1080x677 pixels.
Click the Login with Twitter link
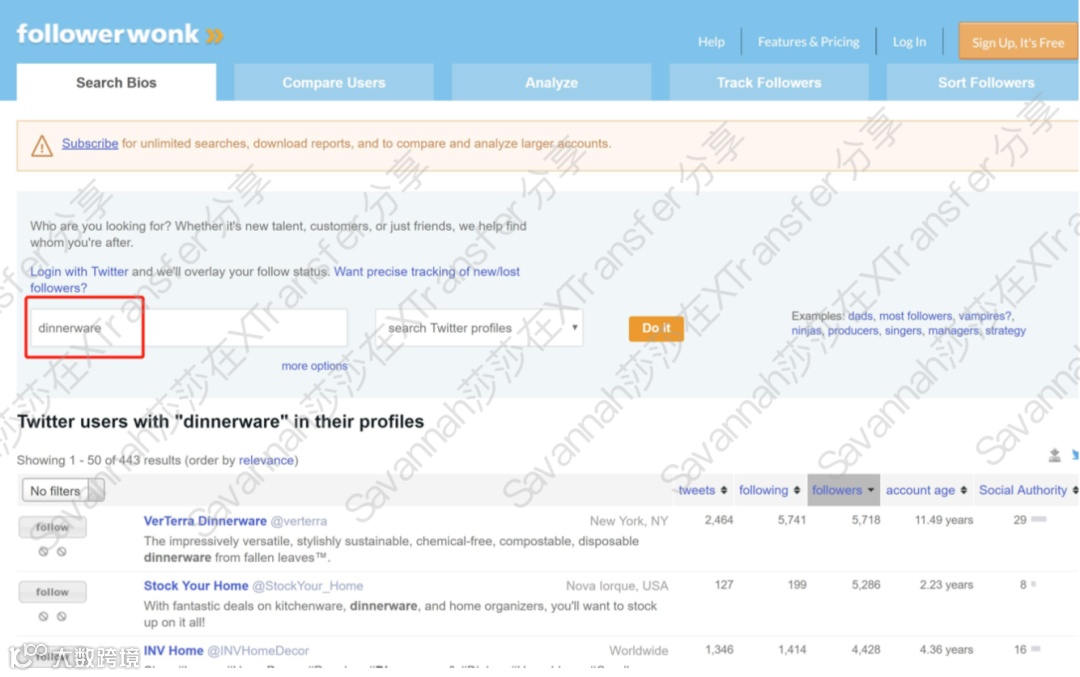[x=79, y=271]
